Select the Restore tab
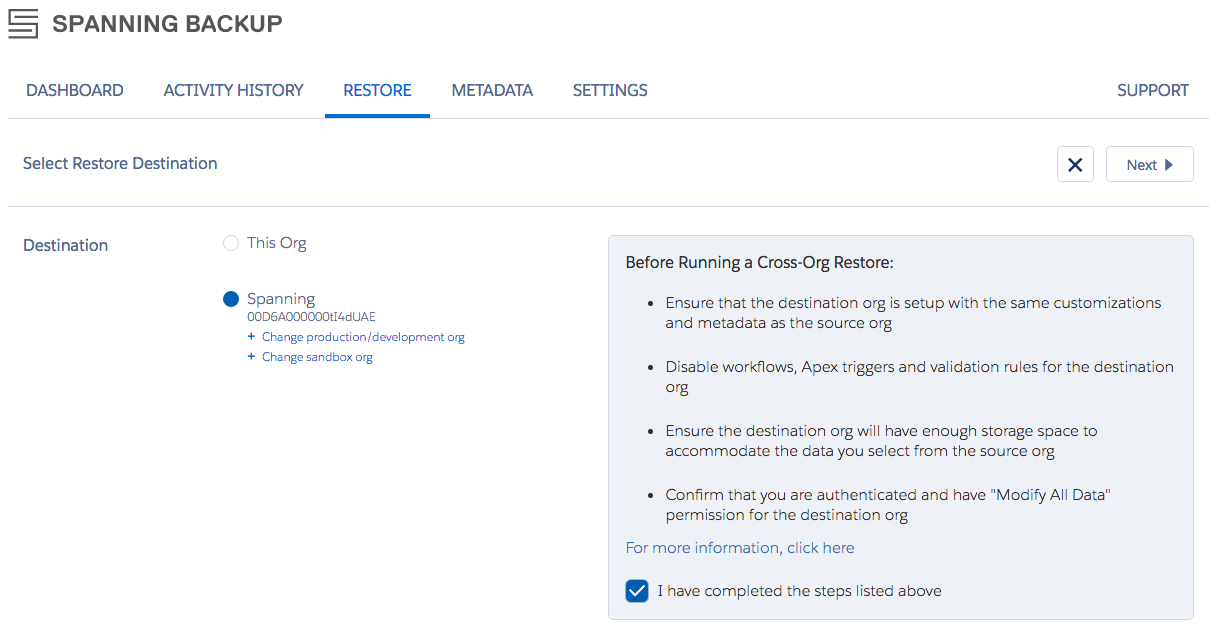The image size is (1215, 628). click(377, 90)
